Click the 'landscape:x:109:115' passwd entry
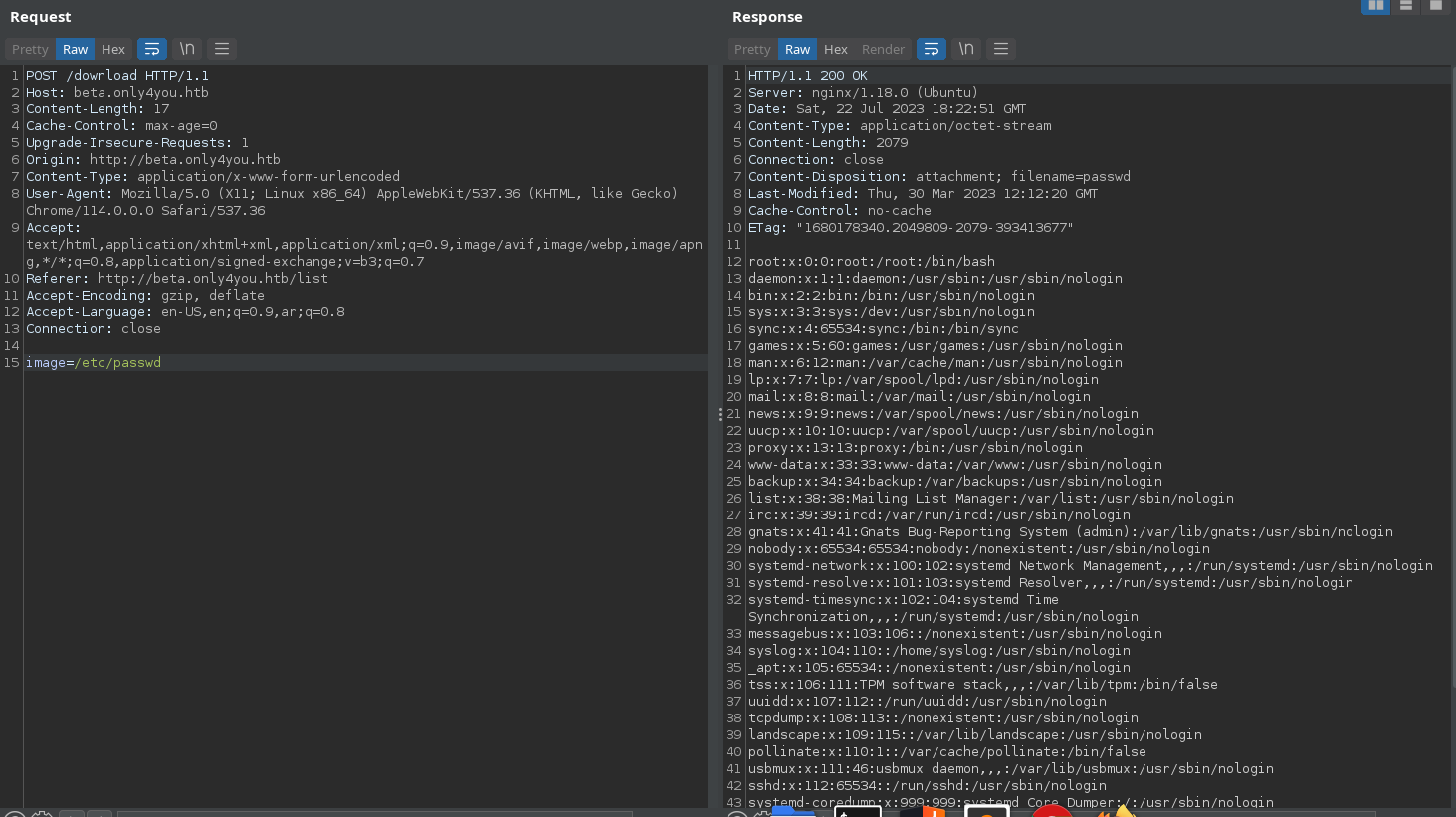1456x817 pixels. click(975, 734)
